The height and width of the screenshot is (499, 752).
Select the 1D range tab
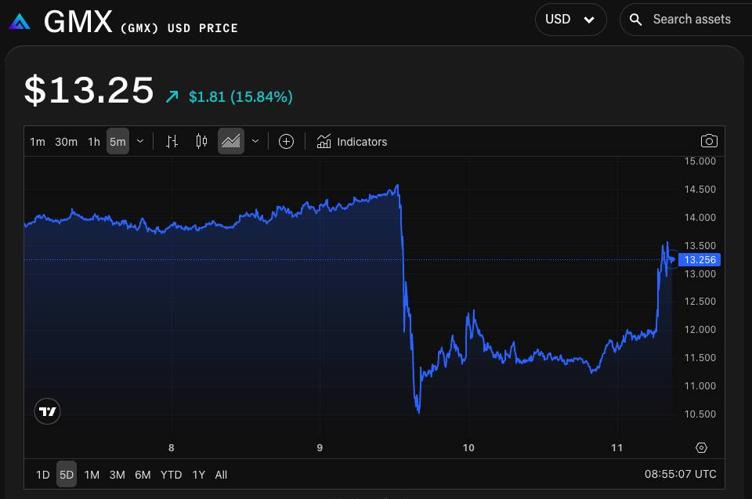tap(43, 475)
